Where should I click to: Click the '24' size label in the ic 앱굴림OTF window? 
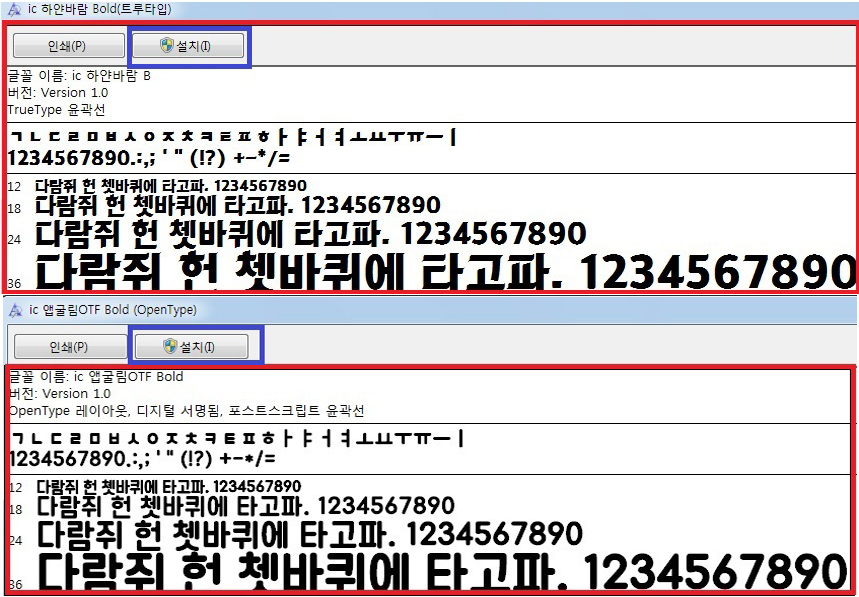click(x=16, y=541)
